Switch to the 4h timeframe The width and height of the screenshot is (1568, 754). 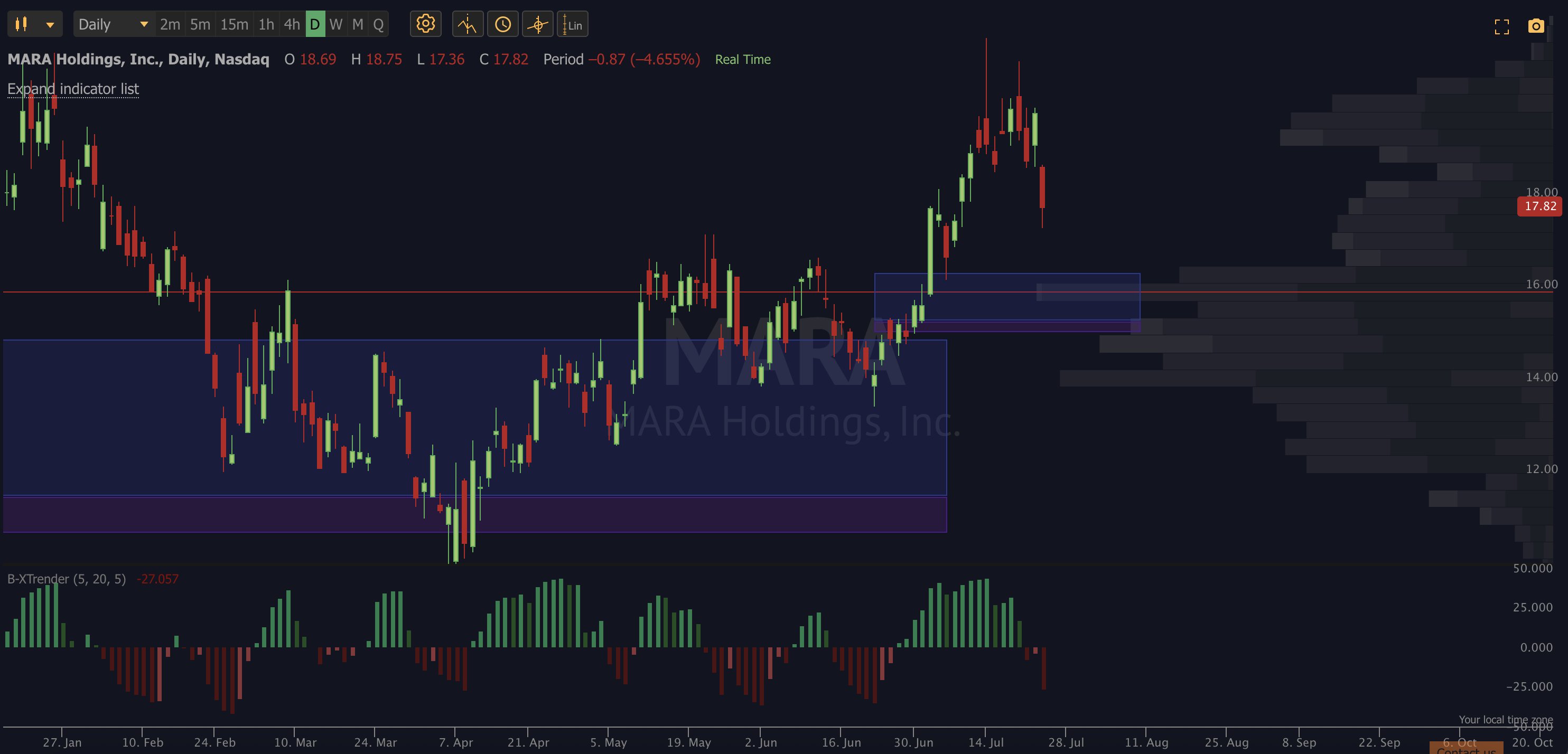click(292, 24)
